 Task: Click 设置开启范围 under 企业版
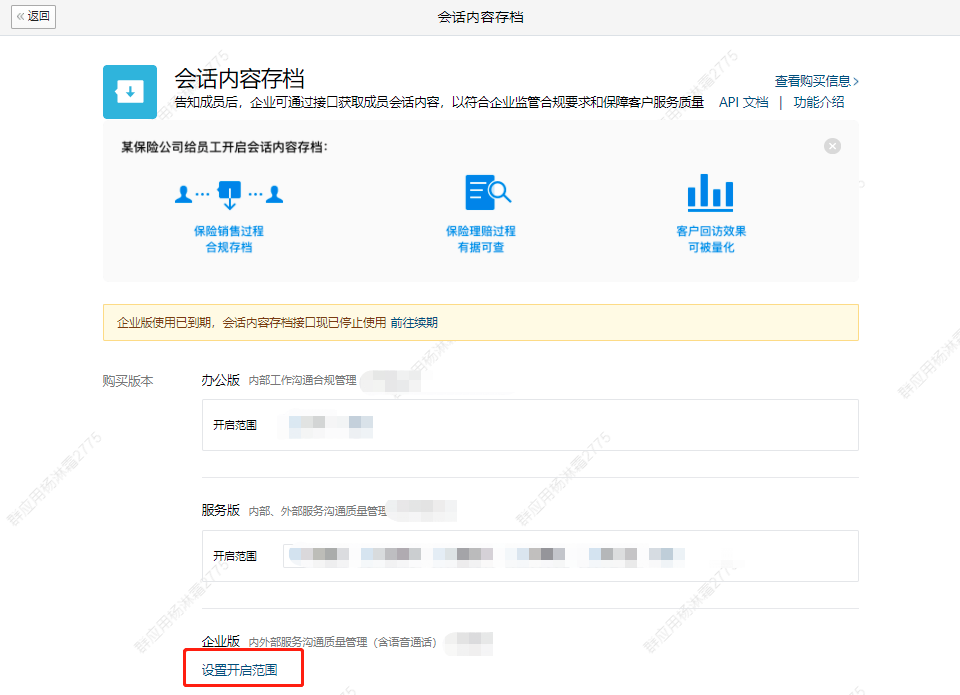click(x=240, y=669)
